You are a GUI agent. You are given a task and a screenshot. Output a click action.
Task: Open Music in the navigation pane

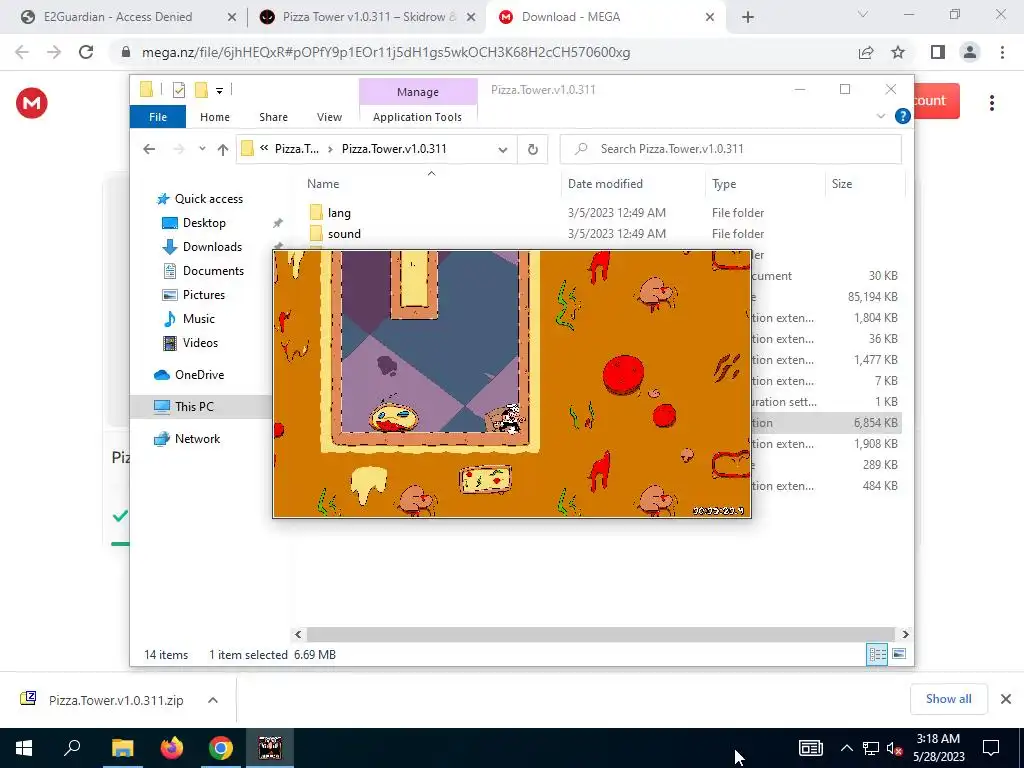coord(198,319)
